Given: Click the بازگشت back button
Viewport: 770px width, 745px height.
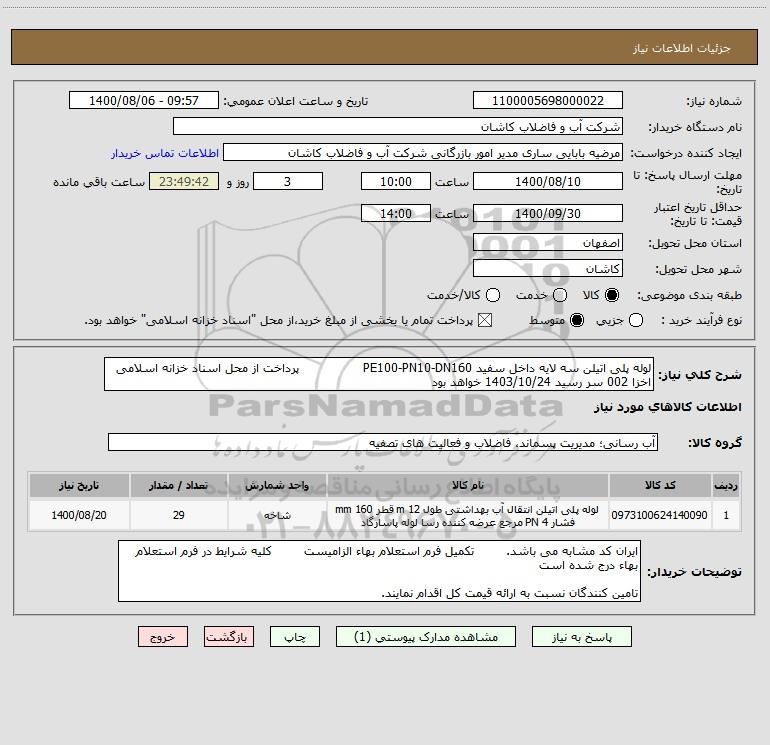Looking at the screenshot, I should point(229,637).
